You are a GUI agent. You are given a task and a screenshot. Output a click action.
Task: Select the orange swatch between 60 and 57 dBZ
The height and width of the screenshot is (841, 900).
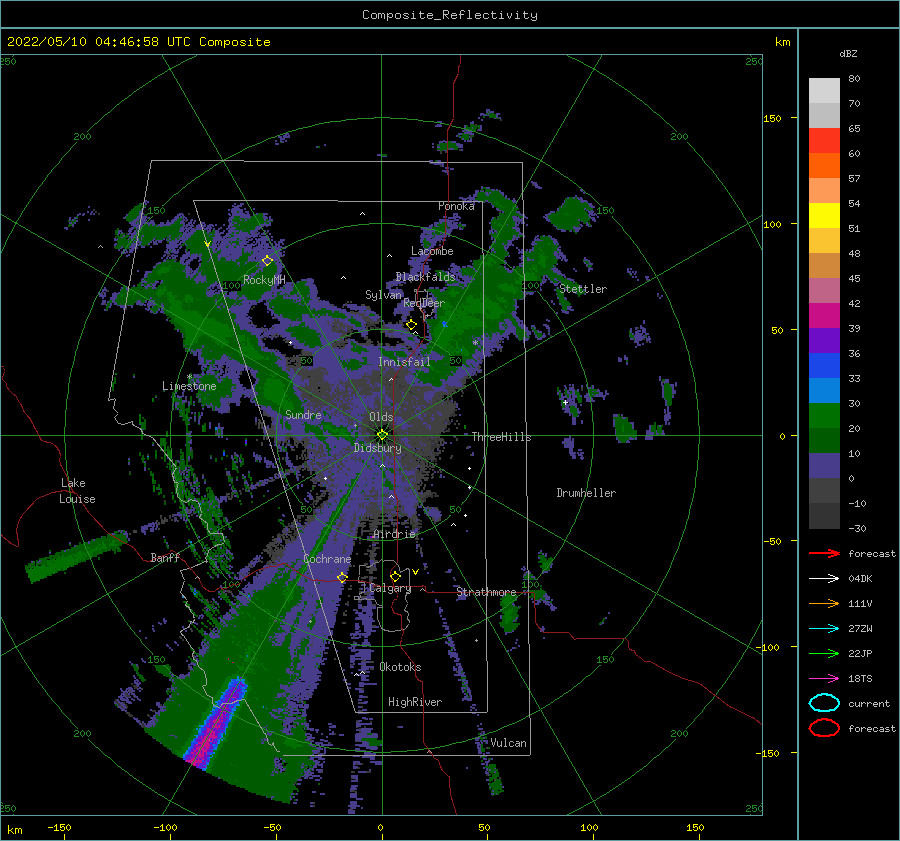[824, 166]
